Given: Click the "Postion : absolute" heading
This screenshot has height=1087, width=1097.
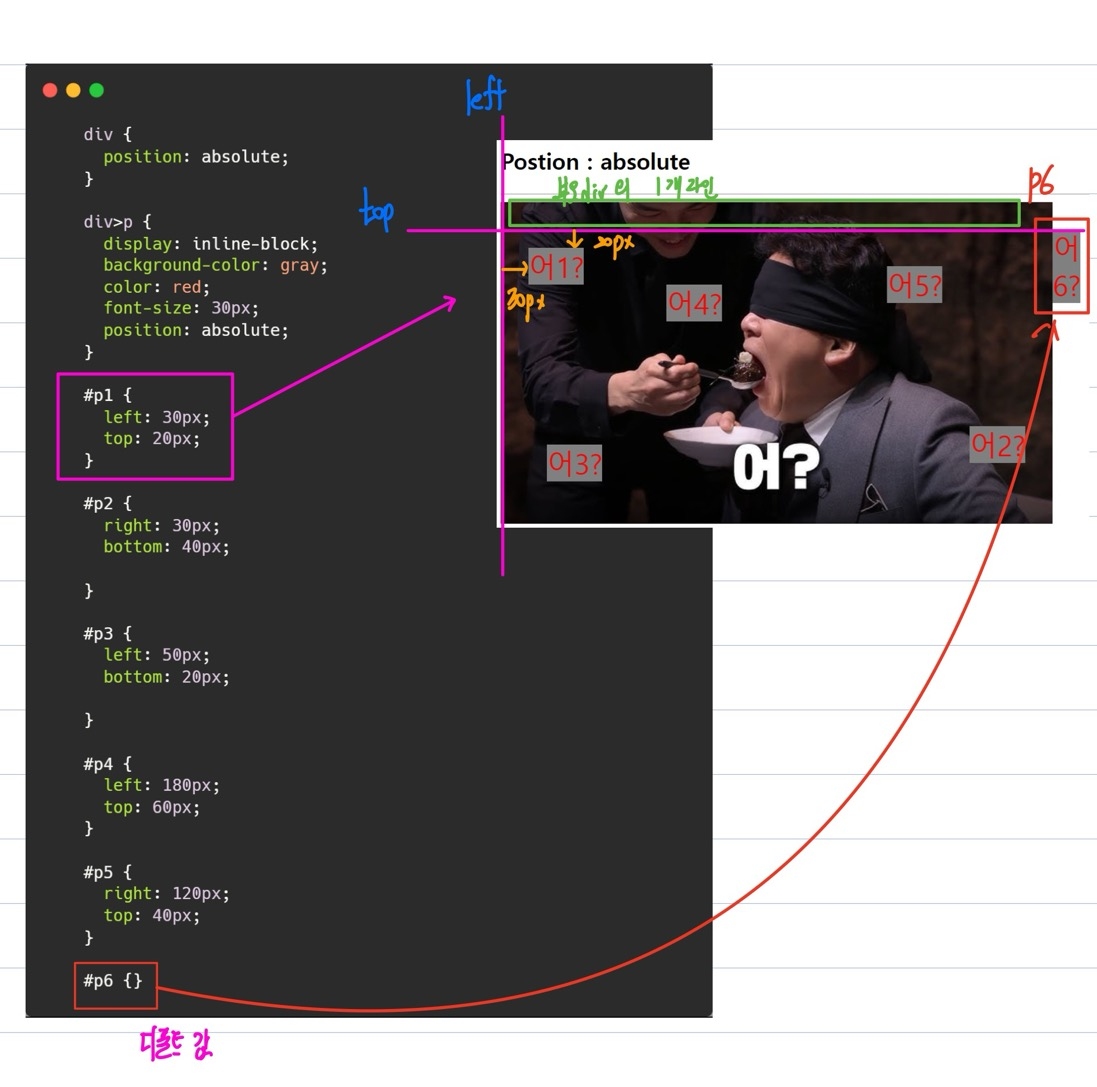Looking at the screenshot, I should (x=596, y=162).
